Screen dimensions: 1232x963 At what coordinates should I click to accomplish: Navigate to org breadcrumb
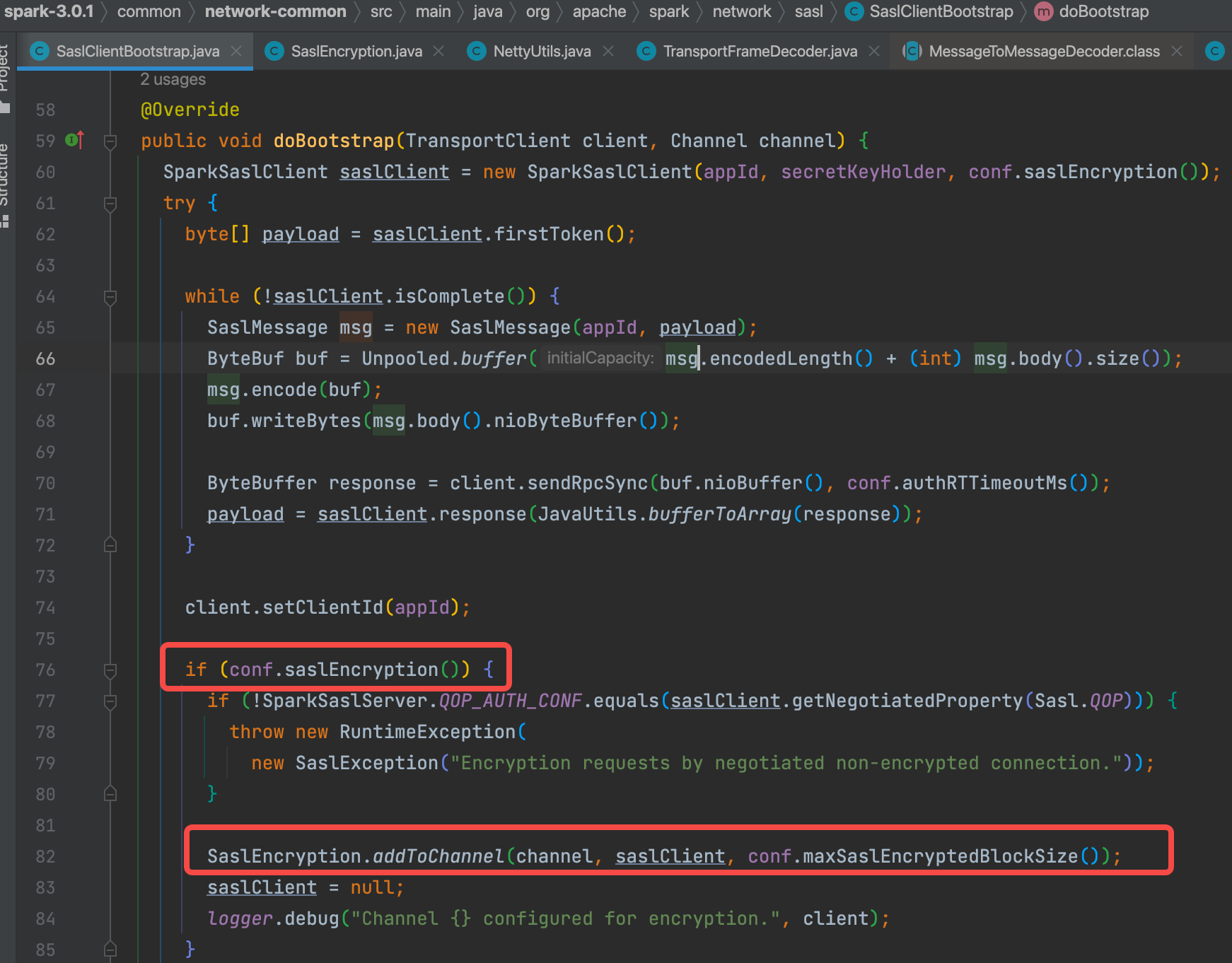coord(537,11)
